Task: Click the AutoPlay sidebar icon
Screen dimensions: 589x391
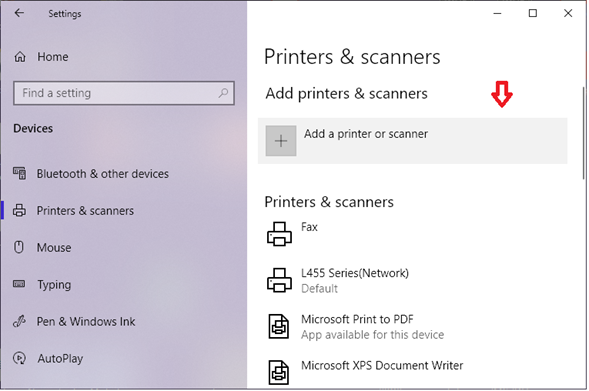Action: tap(20, 358)
